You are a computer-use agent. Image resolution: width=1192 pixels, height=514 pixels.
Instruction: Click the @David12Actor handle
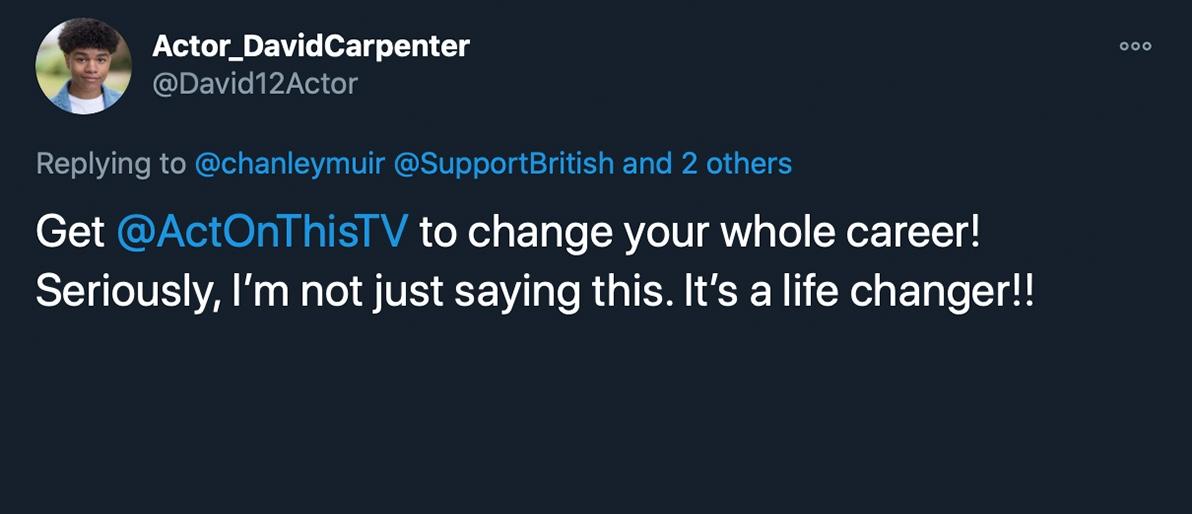coord(254,84)
